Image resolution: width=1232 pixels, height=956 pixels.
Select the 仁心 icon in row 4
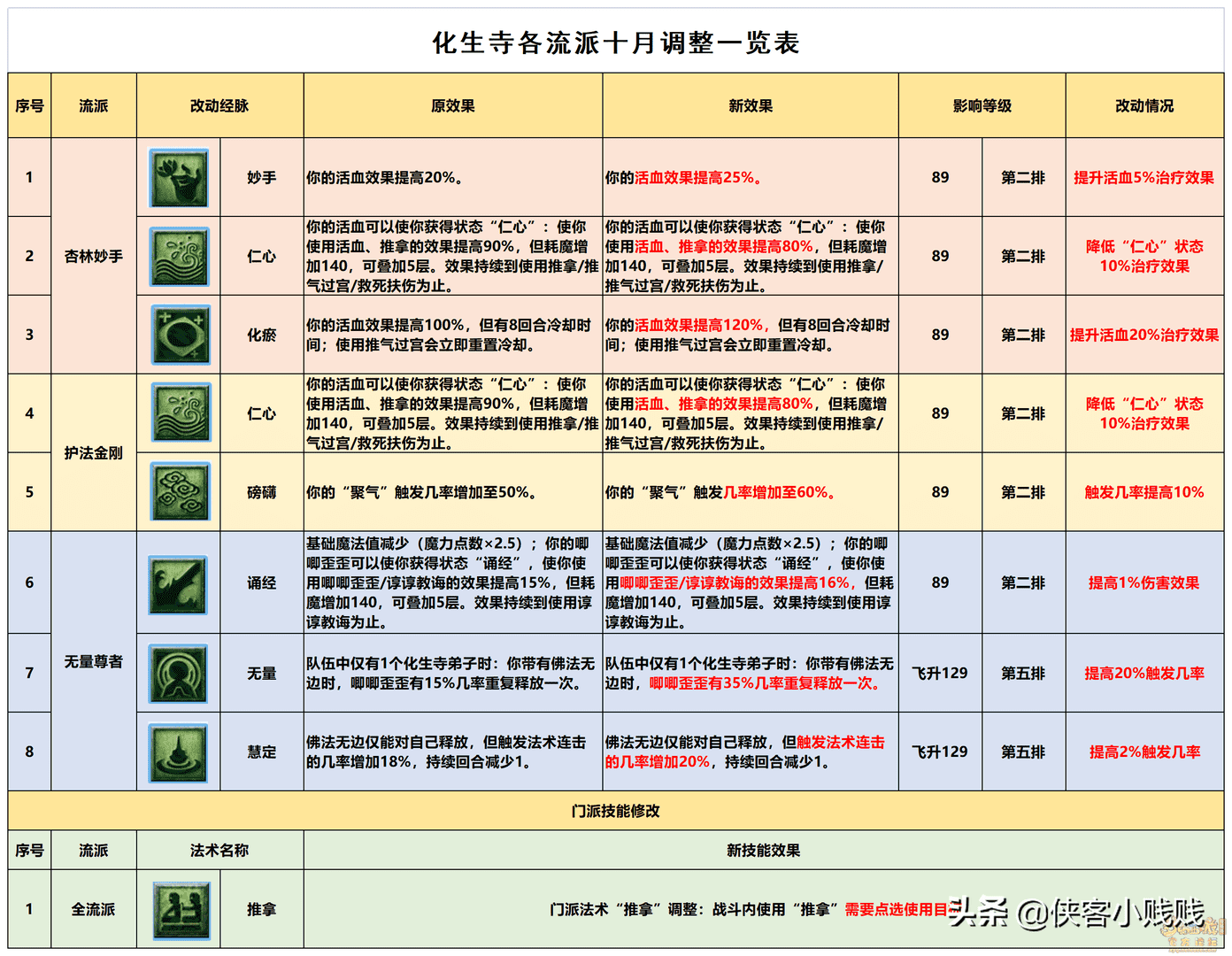[180, 412]
